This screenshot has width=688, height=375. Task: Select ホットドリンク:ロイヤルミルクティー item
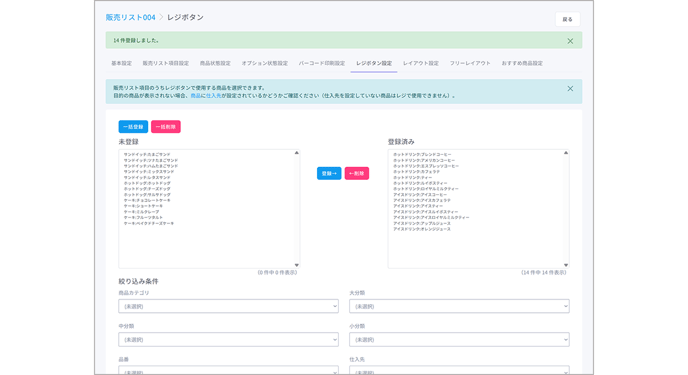426,189
